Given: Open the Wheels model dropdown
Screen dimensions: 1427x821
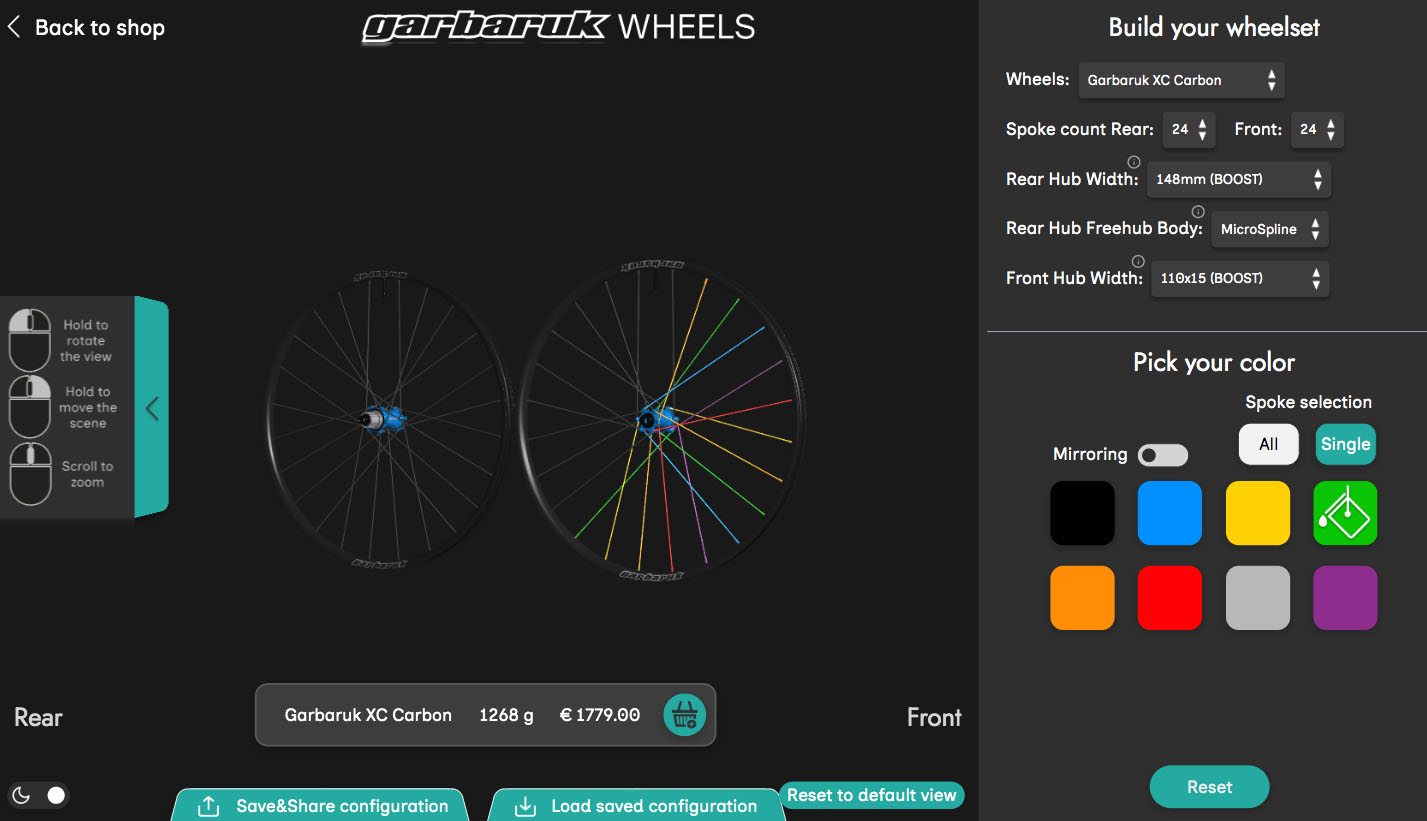Looking at the screenshot, I should (x=1181, y=80).
